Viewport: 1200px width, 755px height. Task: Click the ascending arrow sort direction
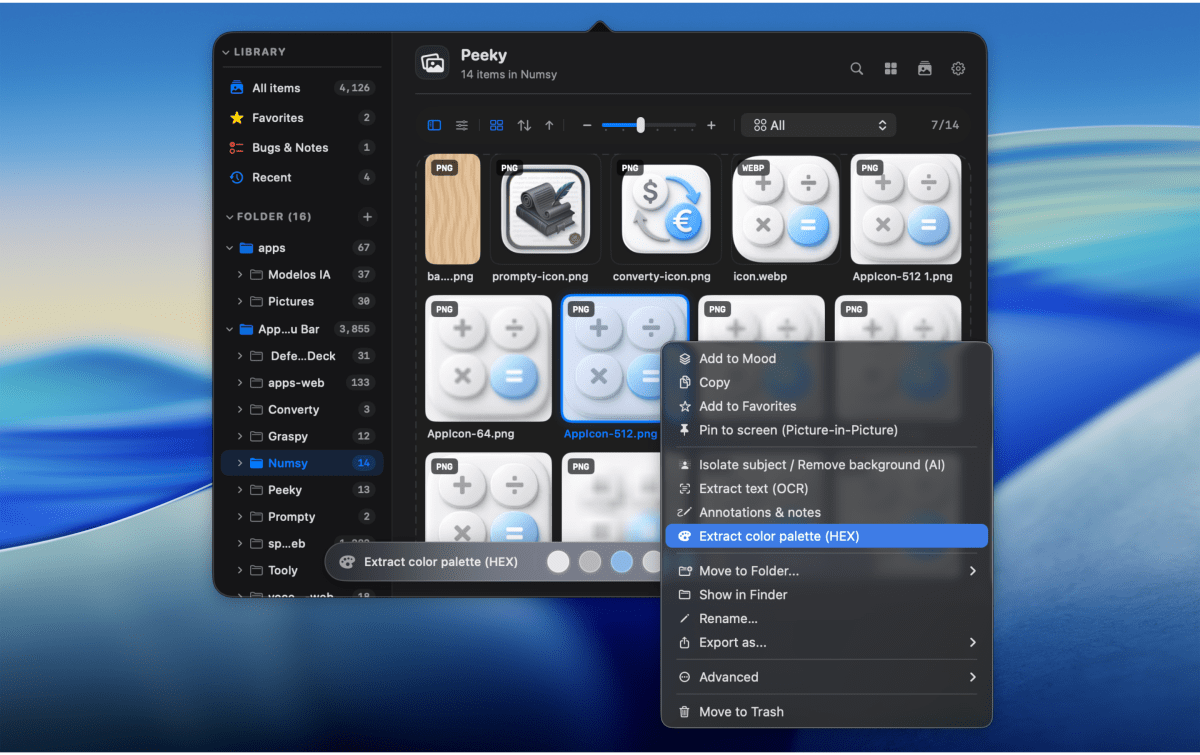(x=549, y=125)
